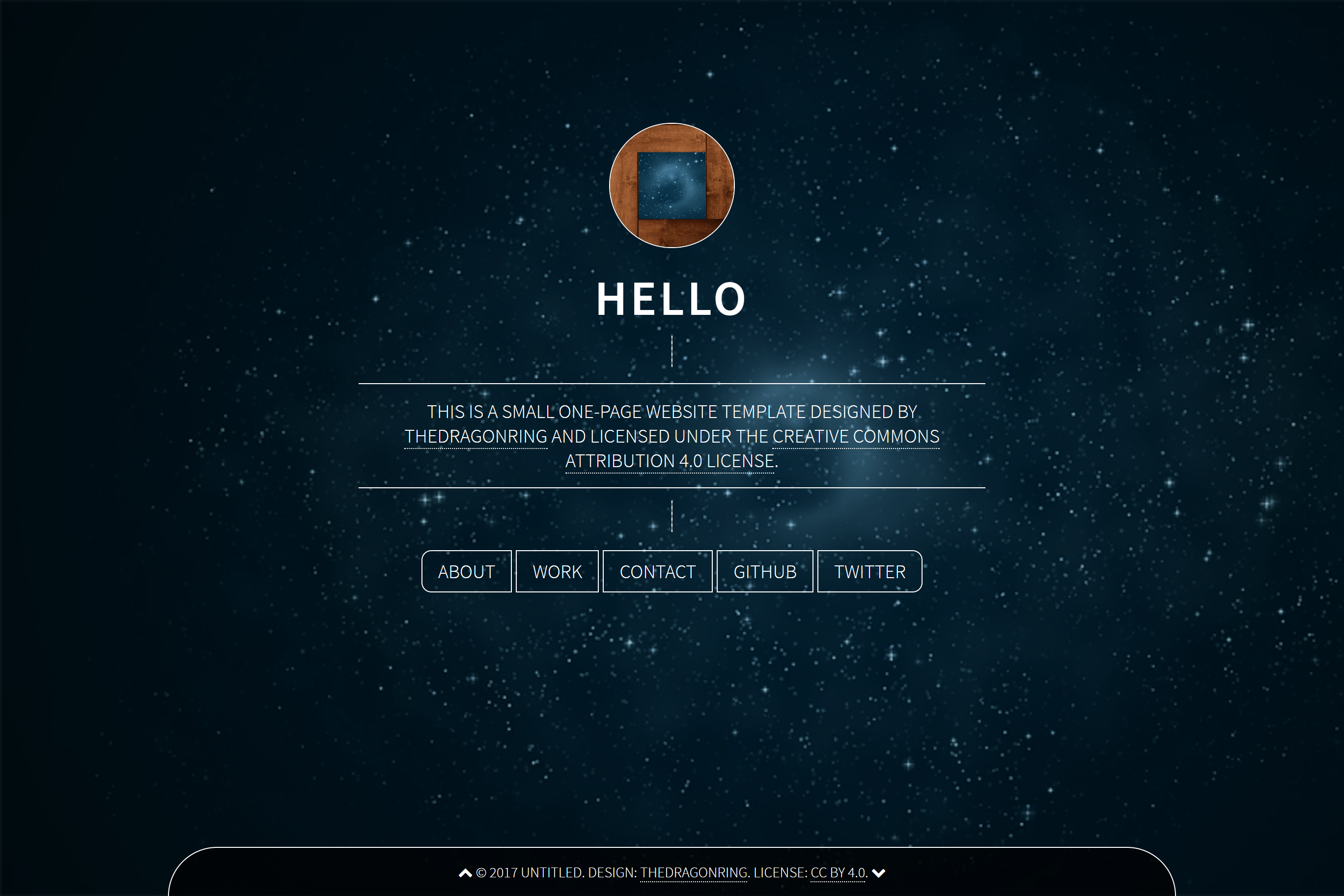Click the dashed vertical divider above the buttons
The height and width of the screenshot is (896, 1344).
point(672,516)
